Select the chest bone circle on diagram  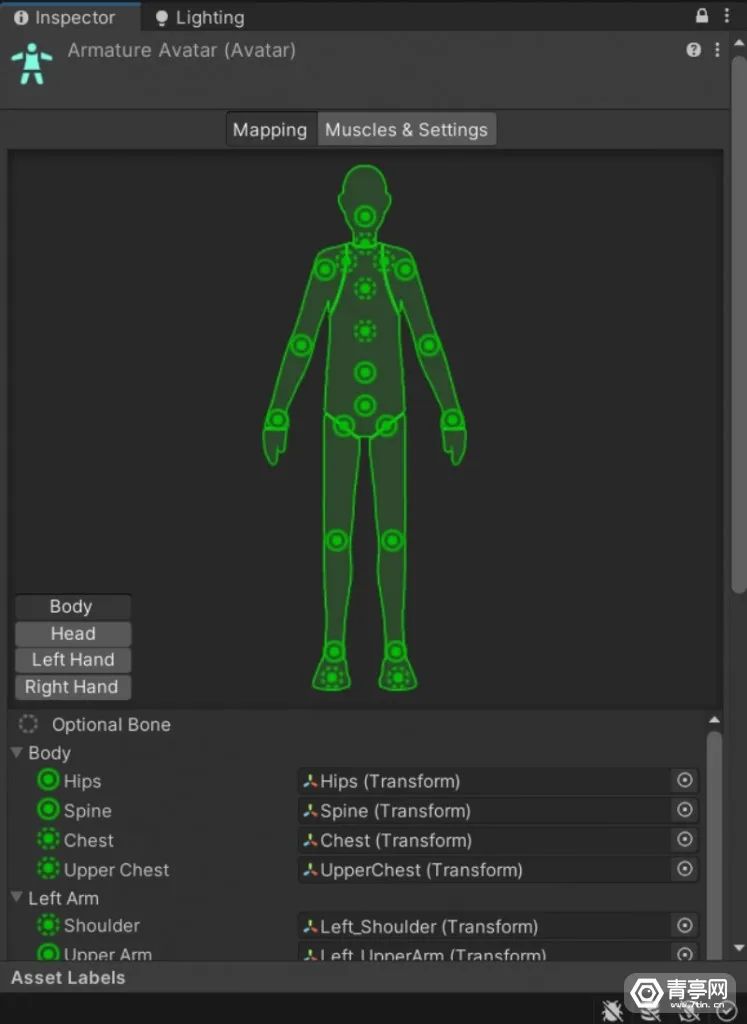coord(365,331)
